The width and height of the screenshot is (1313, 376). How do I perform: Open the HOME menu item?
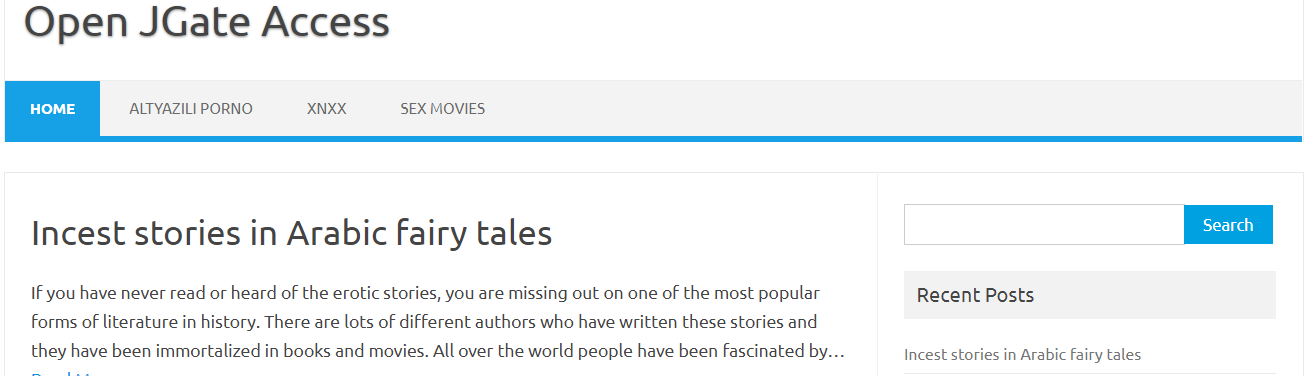(52, 109)
